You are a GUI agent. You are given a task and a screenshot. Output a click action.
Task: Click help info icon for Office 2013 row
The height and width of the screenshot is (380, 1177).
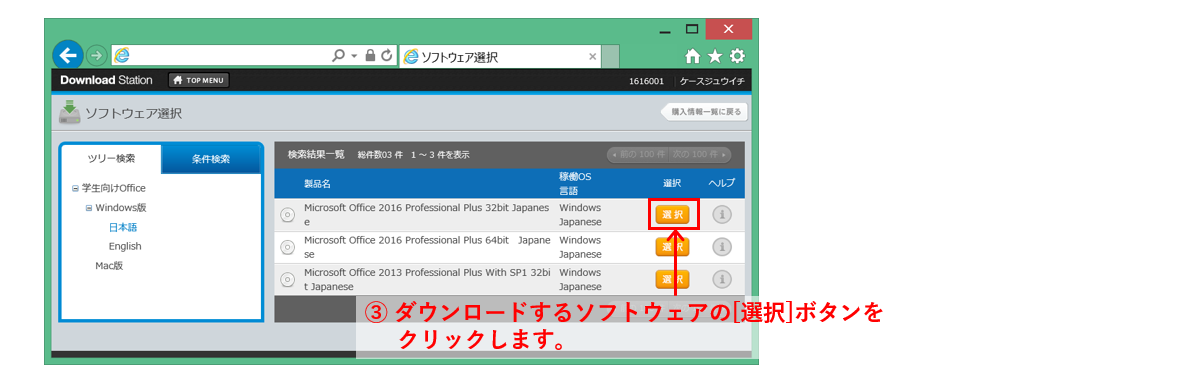click(x=721, y=279)
